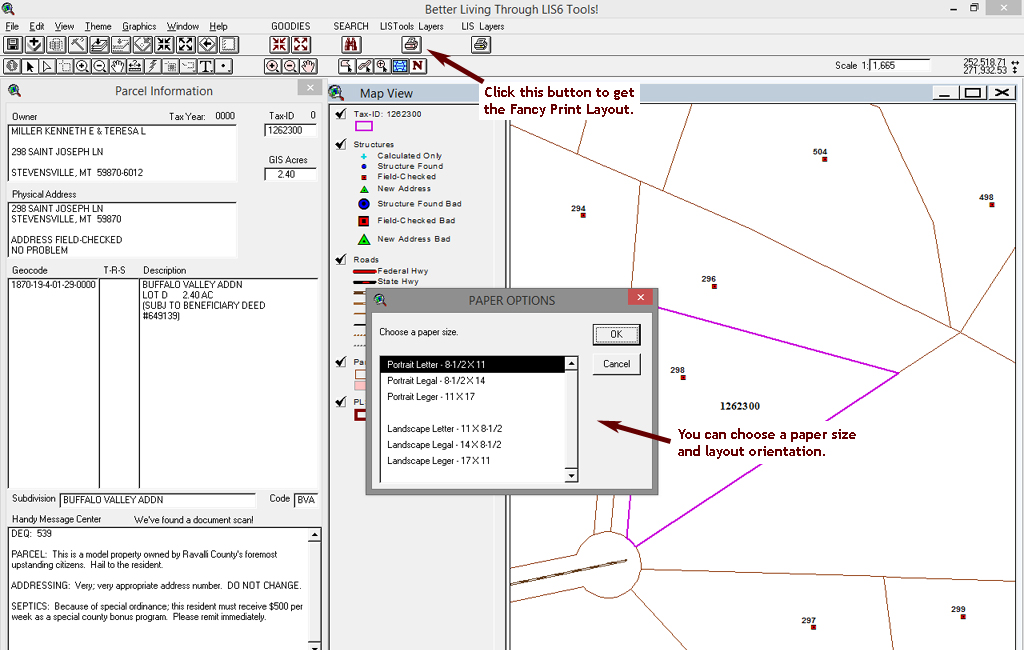The image size is (1024, 650).
Task: Click Cancel in Paper Options dialog
Action: coord(616,364)
